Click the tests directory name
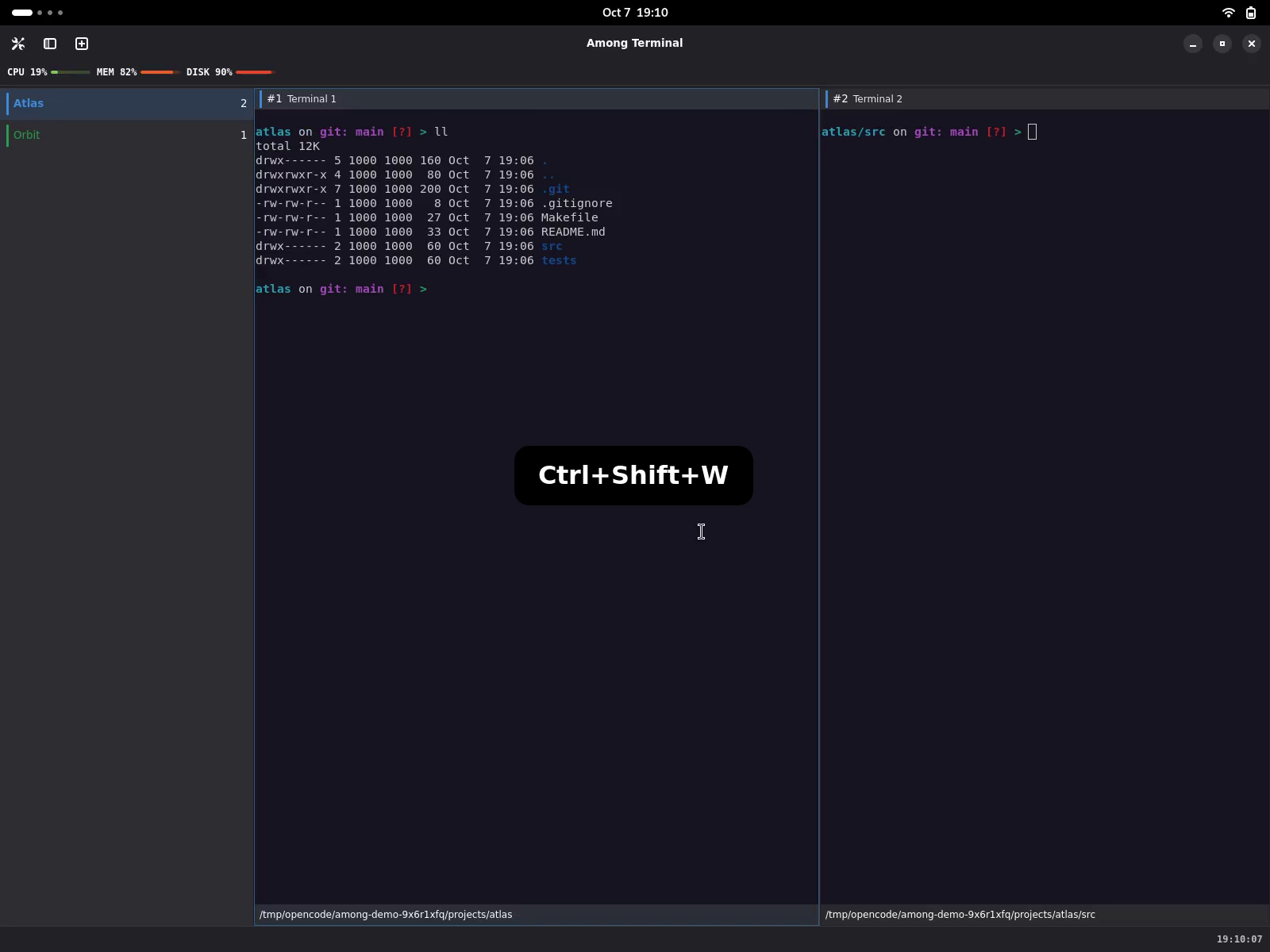Viewport: 1270px width, 952px height. 559,260
